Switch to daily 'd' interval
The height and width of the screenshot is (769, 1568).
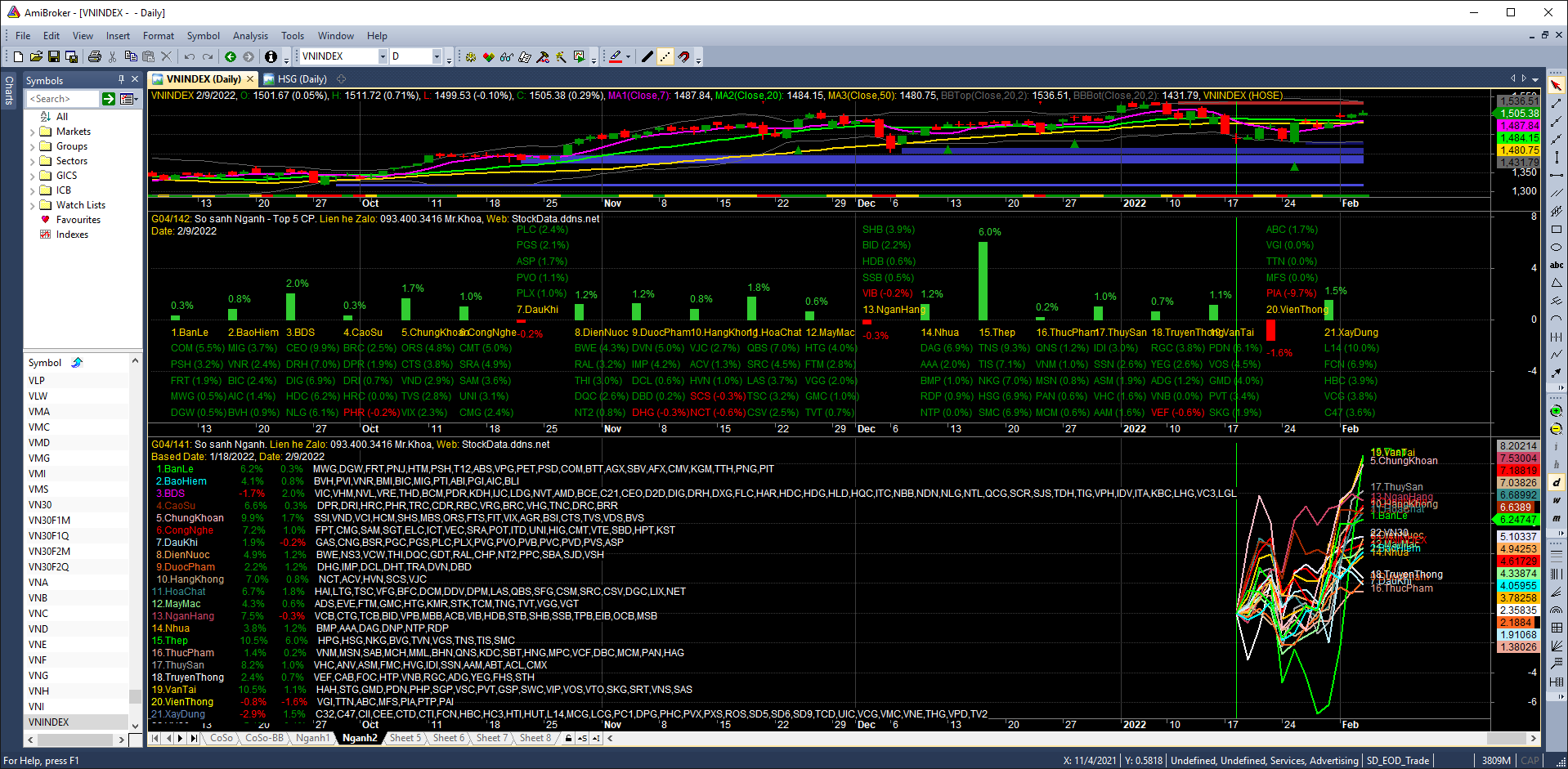tap(1557, 482)
